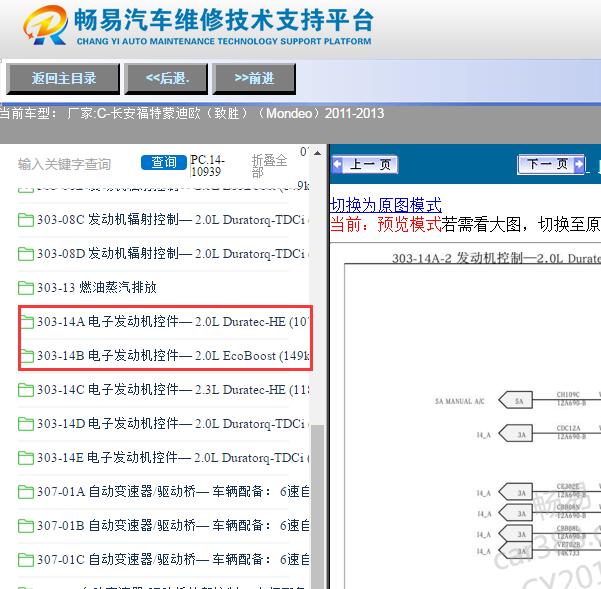This screenshot has height=589, width=601.
Task: Open the 切换为原图模式 link
Action: [x=386, y=205]
